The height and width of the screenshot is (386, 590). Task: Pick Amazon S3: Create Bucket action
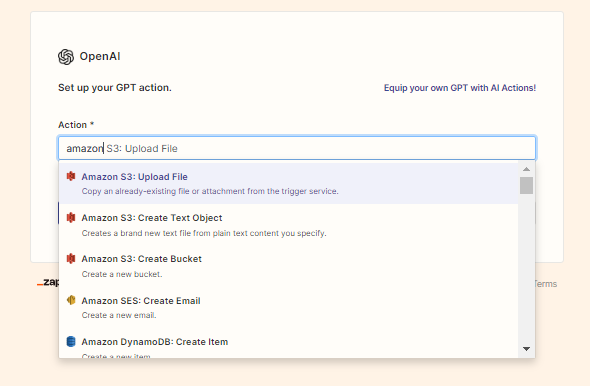[x=288, y=266]
